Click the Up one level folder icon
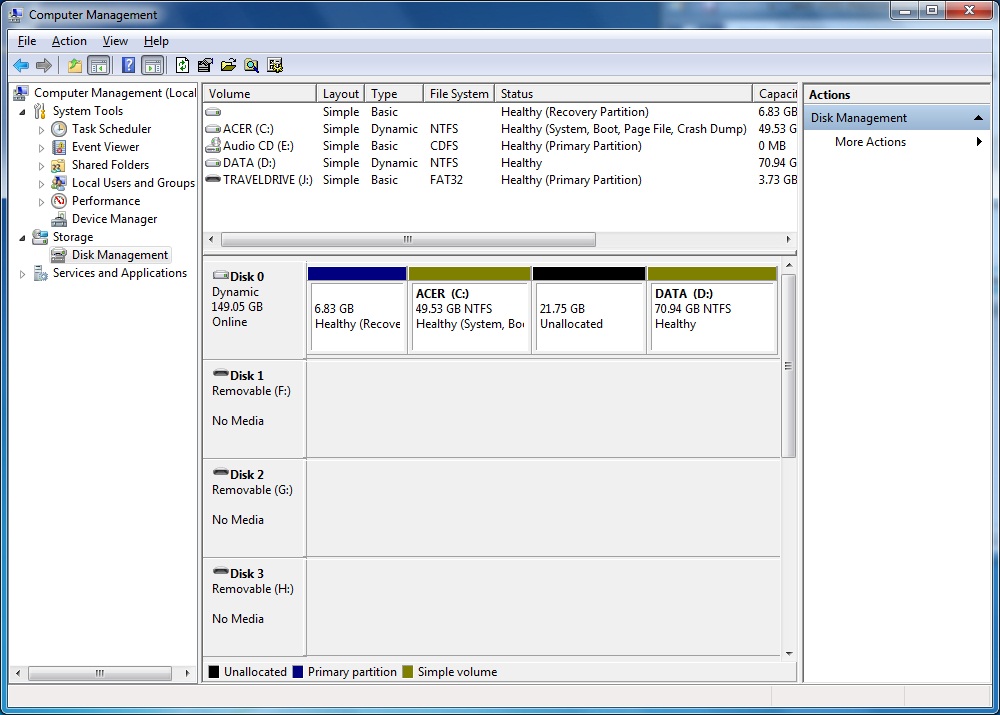The height and width of the screenshot is (715, 1000). coord(72,64)
